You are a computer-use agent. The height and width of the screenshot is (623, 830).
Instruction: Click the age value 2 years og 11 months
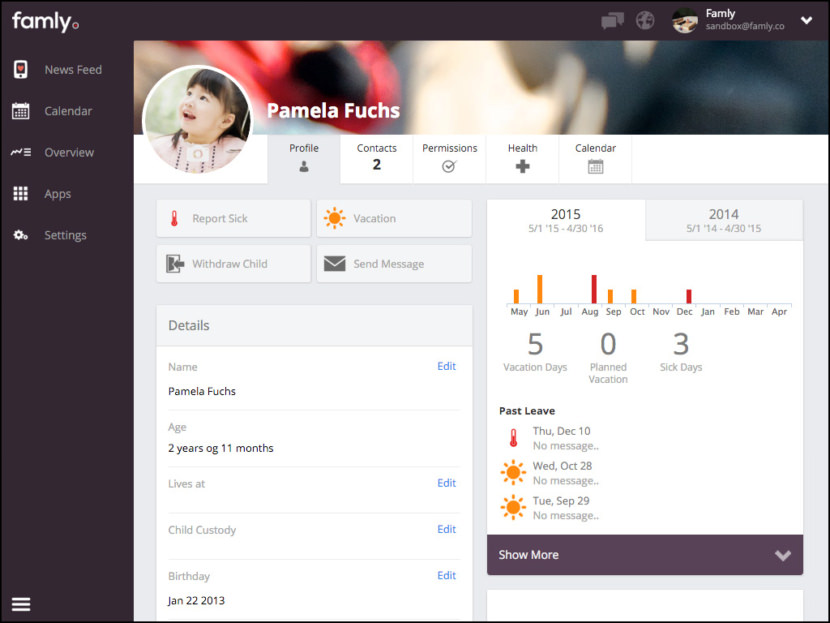pos(221,448)
